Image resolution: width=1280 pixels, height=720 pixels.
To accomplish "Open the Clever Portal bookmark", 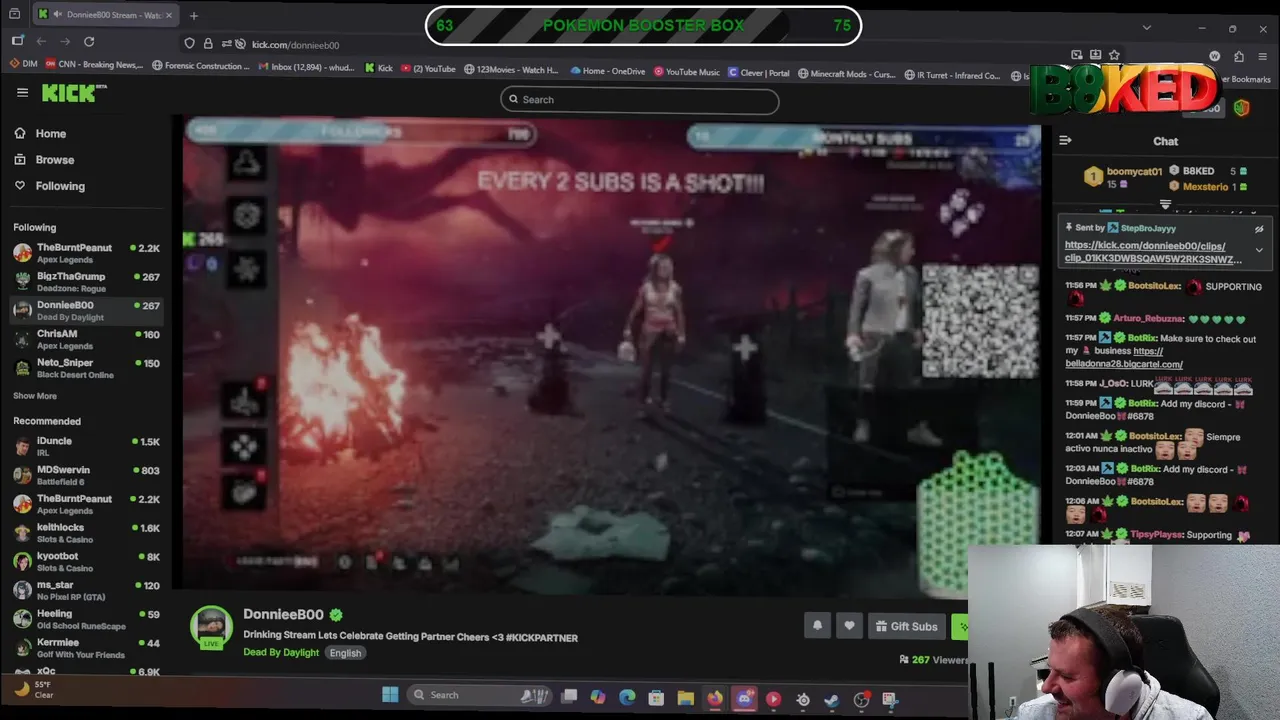I will pyautogui.click(x=759, y=73).
